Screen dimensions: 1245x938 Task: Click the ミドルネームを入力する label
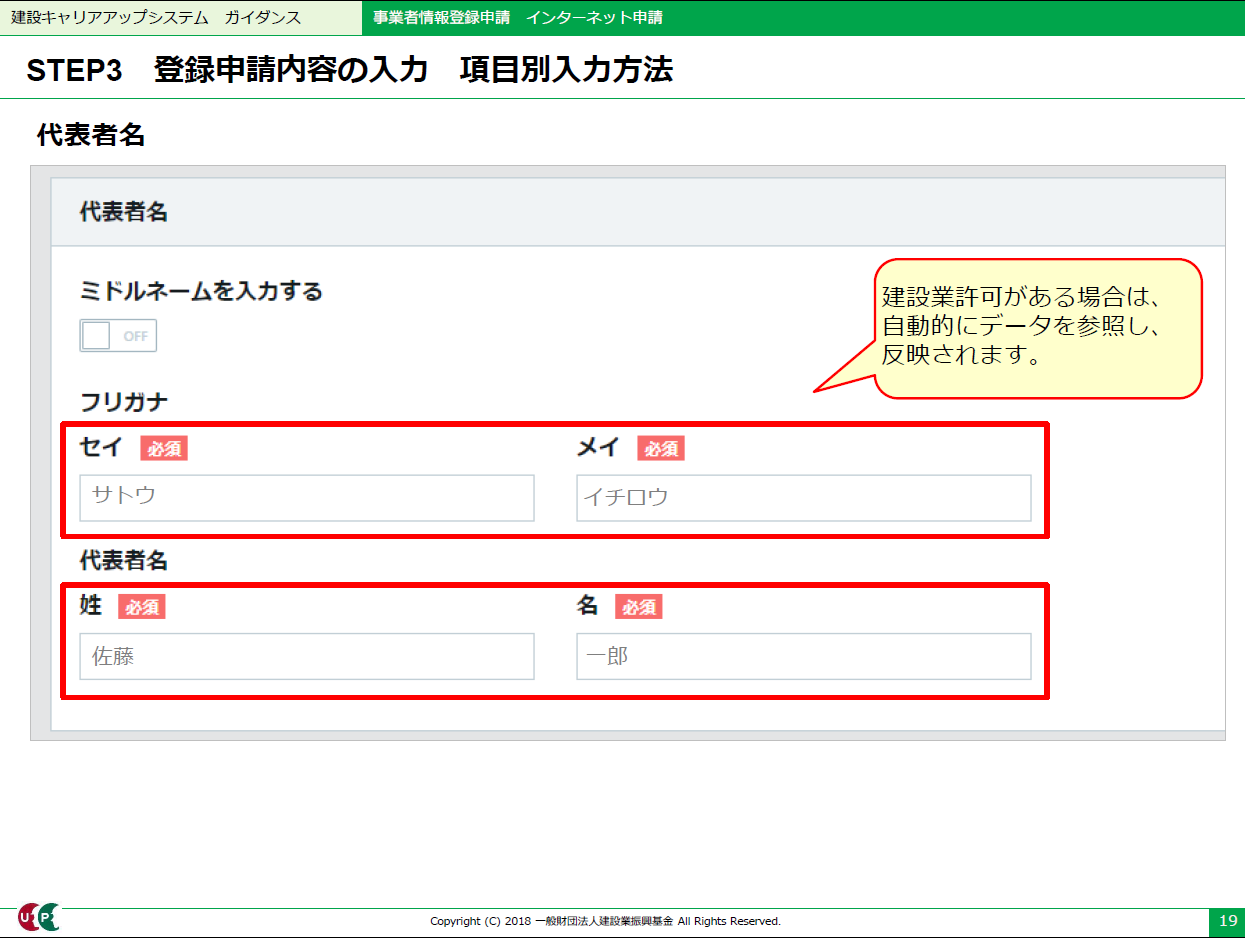201,291
